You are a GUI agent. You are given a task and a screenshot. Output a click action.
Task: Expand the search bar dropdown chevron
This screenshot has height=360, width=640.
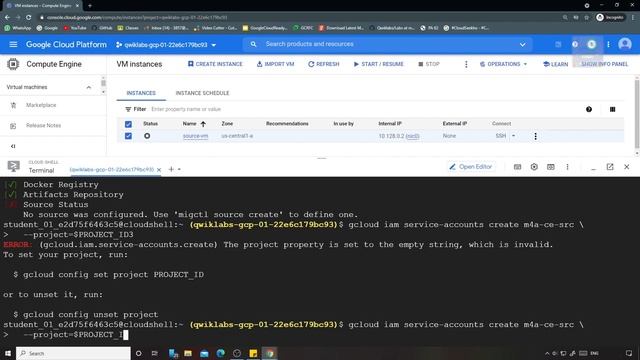(522, 44)
